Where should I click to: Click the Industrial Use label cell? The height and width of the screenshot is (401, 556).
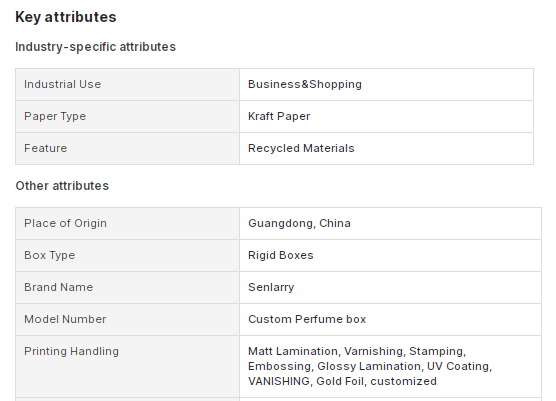point(127,84)
